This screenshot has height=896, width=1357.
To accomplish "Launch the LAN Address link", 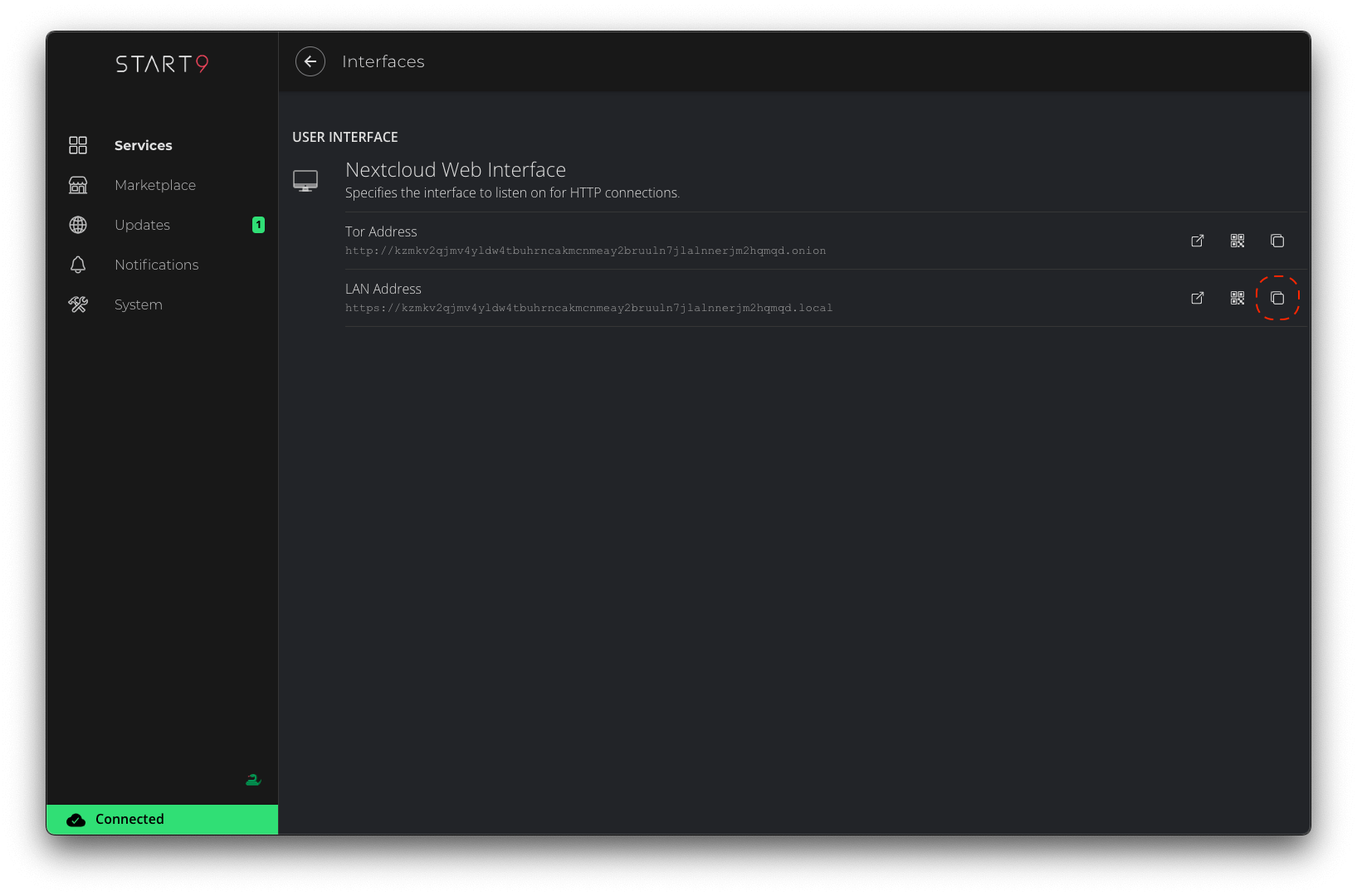I will point(1197,298).
